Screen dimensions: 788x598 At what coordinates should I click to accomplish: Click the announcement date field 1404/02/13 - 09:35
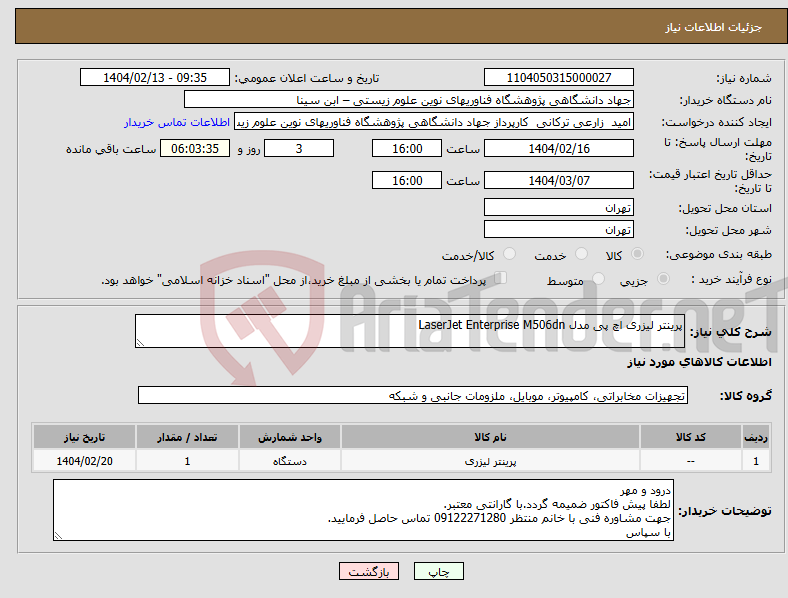(x=155, y=78)
